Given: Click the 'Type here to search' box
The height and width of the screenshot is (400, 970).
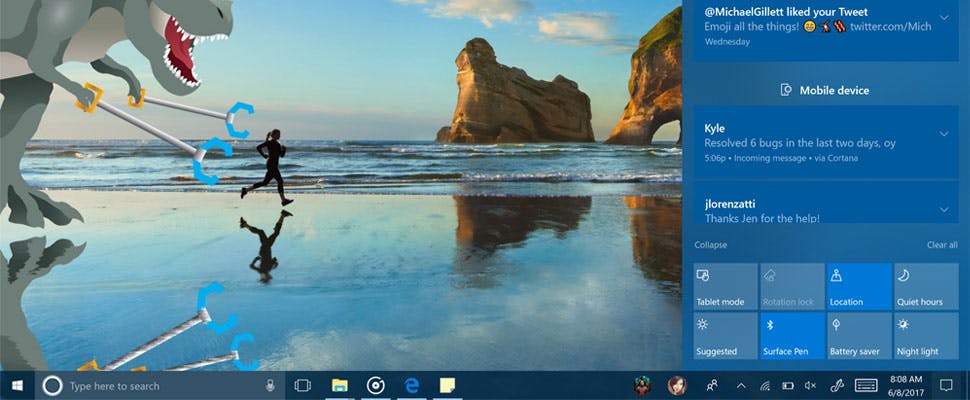Looking at the screenshot, I should [x=160, y=386].
